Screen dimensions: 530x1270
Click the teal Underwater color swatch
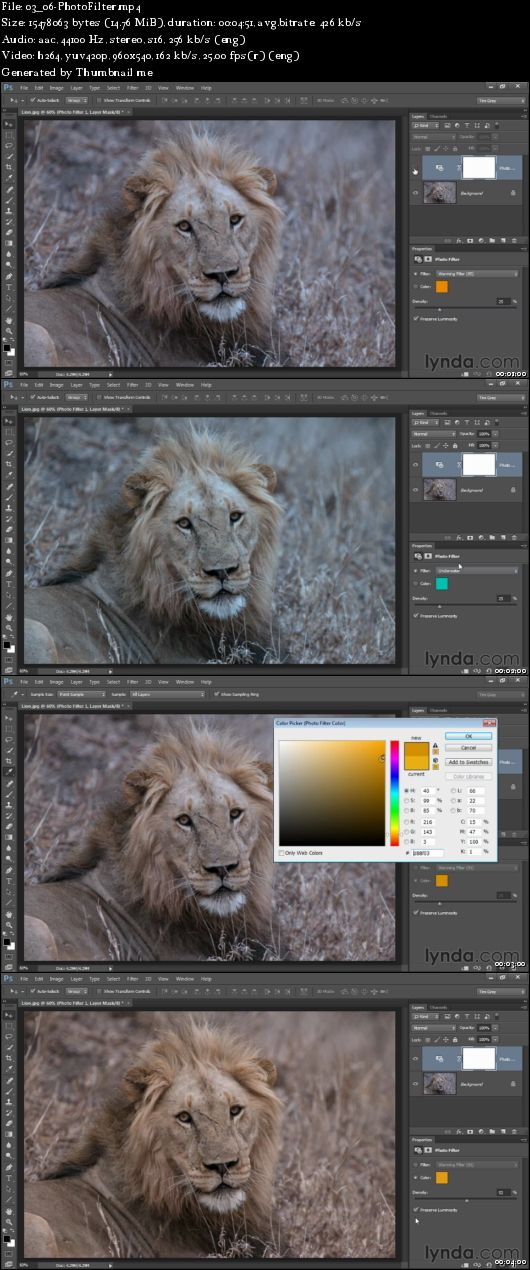click(442, 583)
